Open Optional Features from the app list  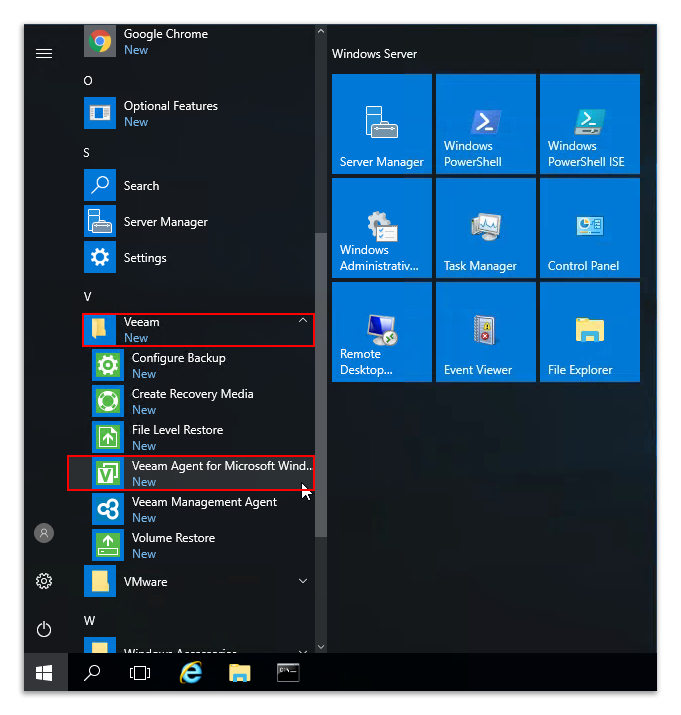[x=170, y=113]
